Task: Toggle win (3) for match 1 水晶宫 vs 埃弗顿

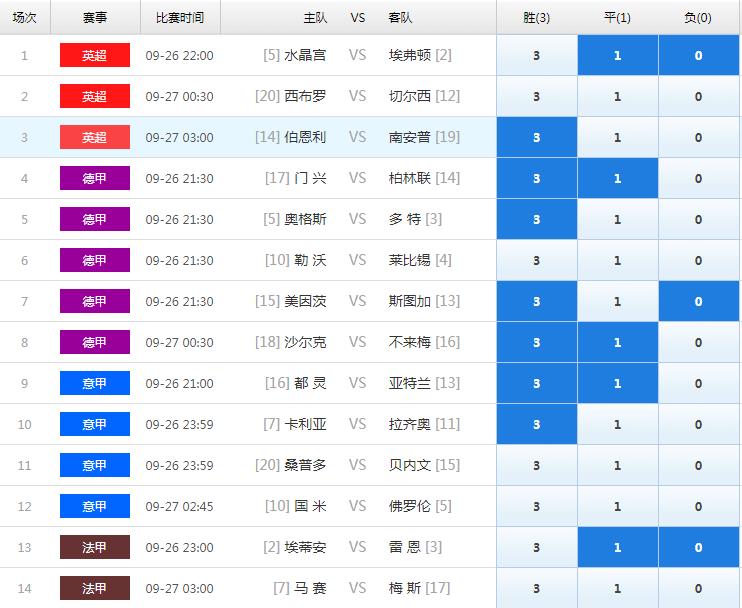Action: (x=537, y=55)
